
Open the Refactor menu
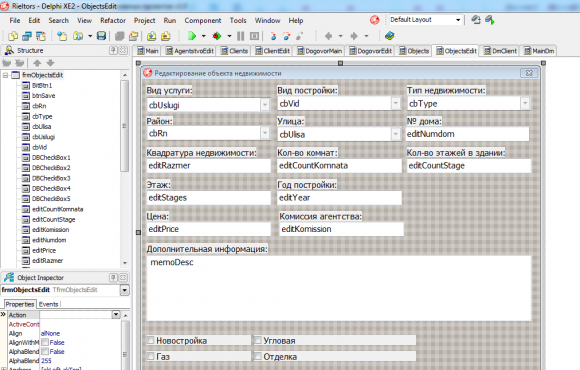click(x=113, y=21)
